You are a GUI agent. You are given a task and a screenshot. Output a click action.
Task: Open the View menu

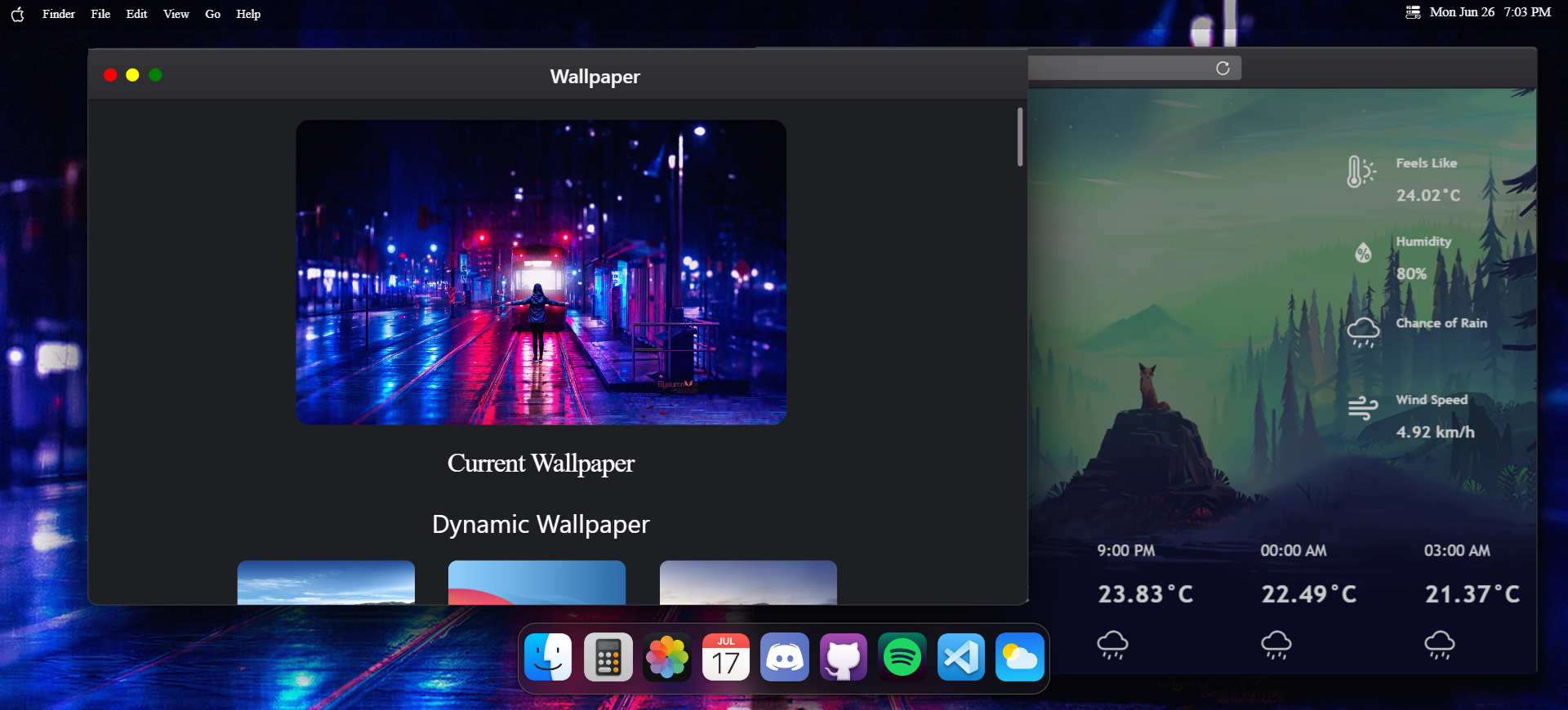point(176,14)
